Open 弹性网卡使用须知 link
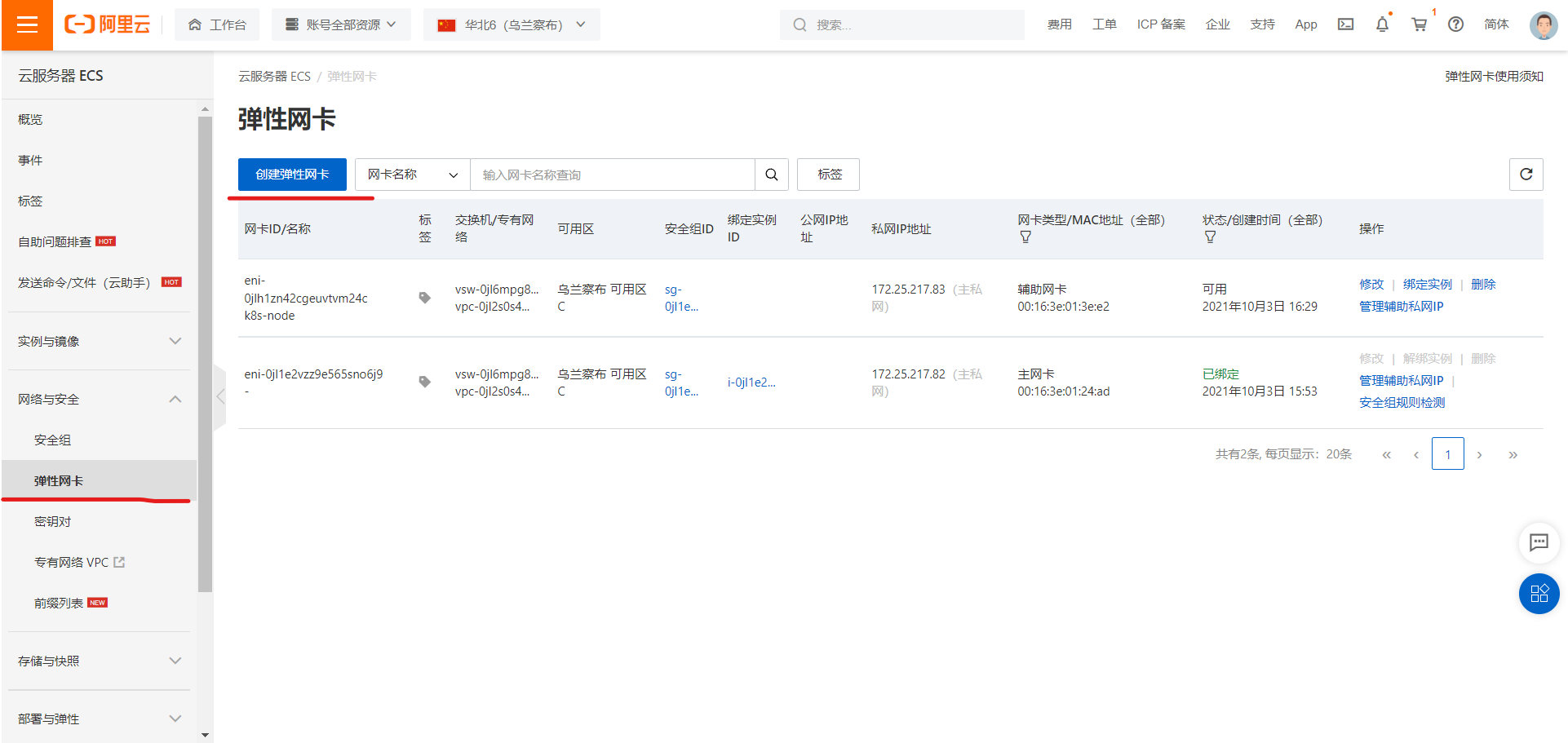1568x743 pixels. click(1494, 76)
